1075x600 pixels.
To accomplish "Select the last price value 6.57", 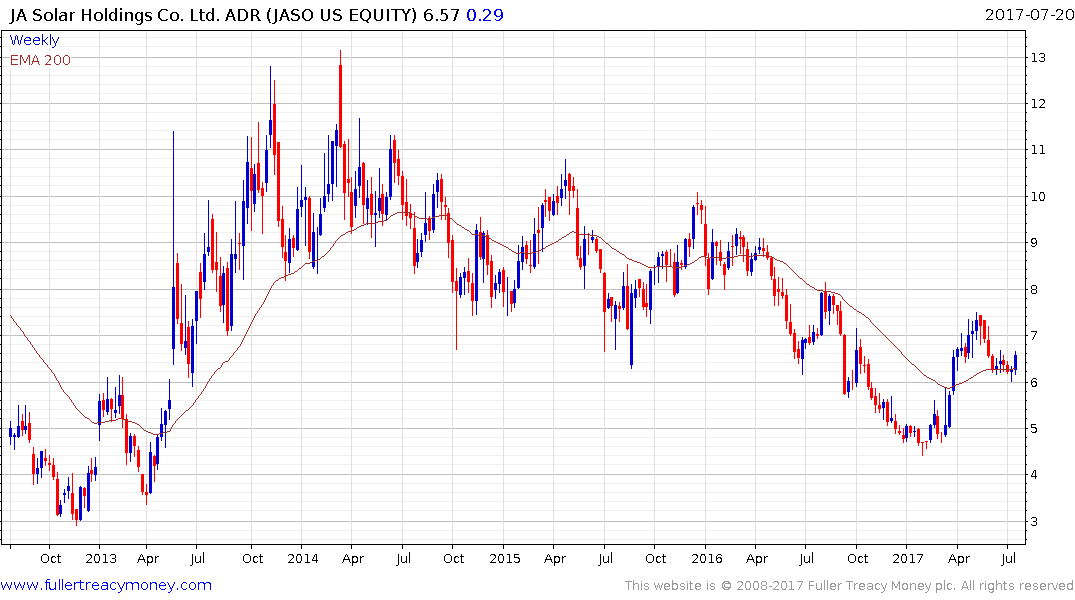I will [x=441, y=14].
